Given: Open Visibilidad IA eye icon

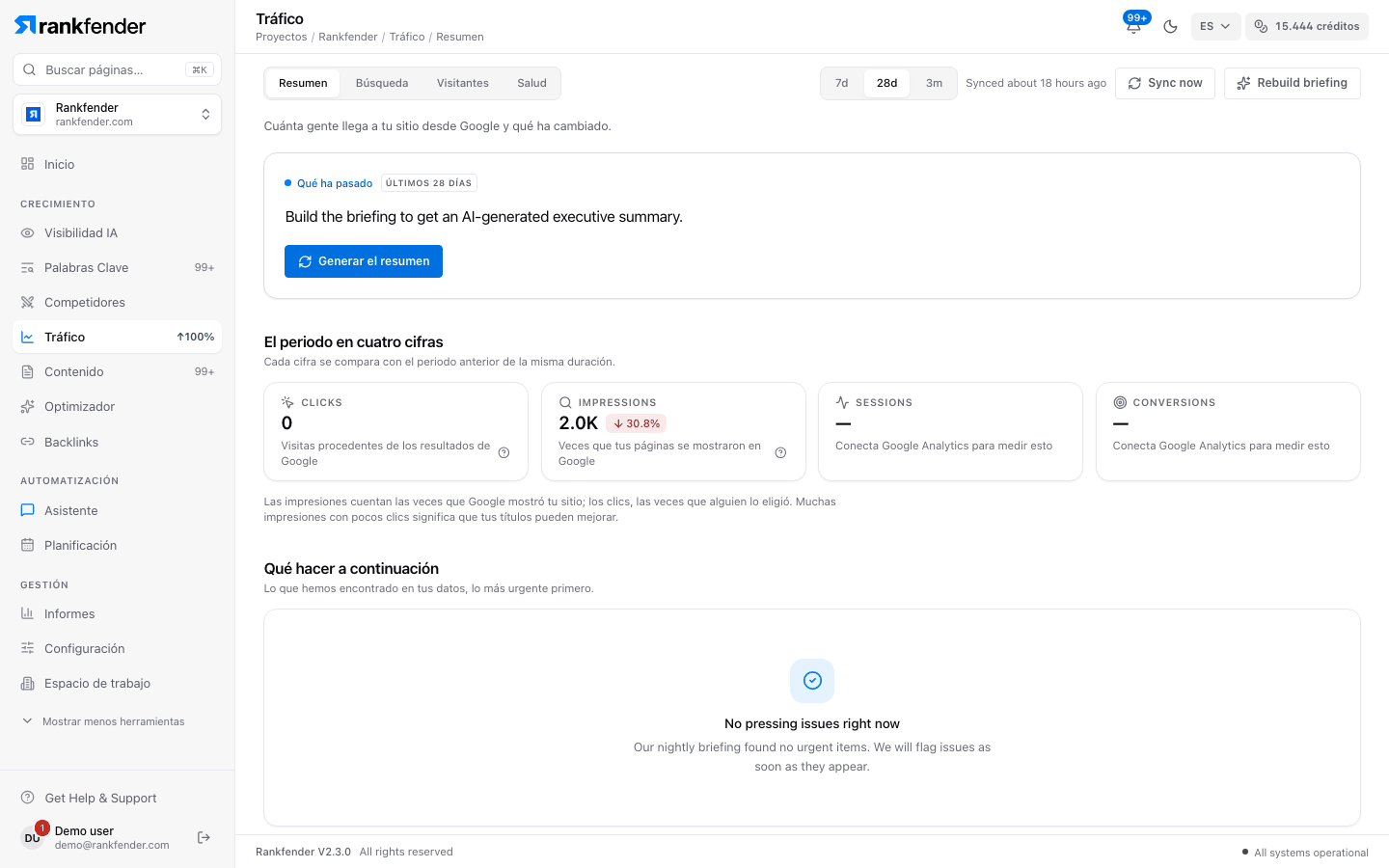Looking at the screenshot, I should [x=28, y=233].
